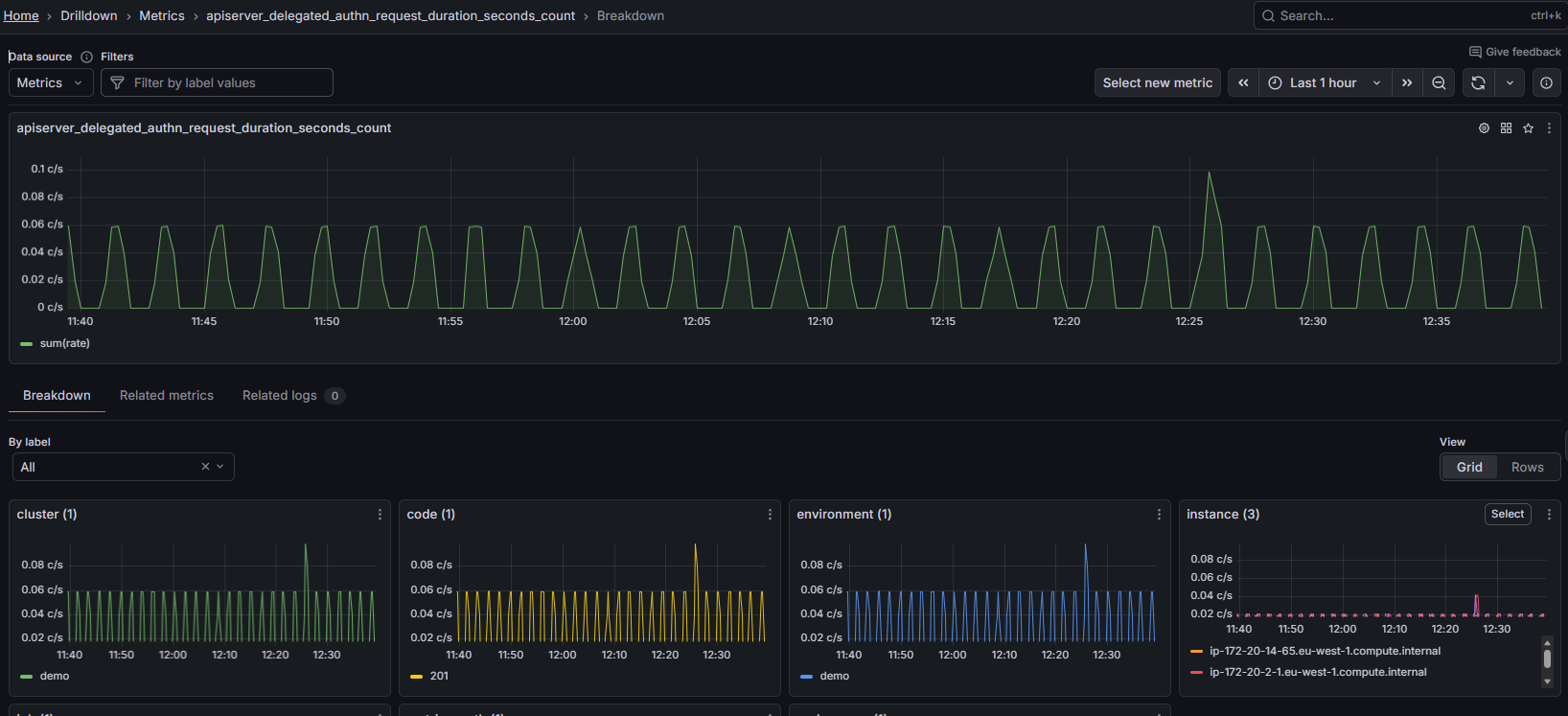
Task: Shift time range backward
Action: pos(1243,83)
